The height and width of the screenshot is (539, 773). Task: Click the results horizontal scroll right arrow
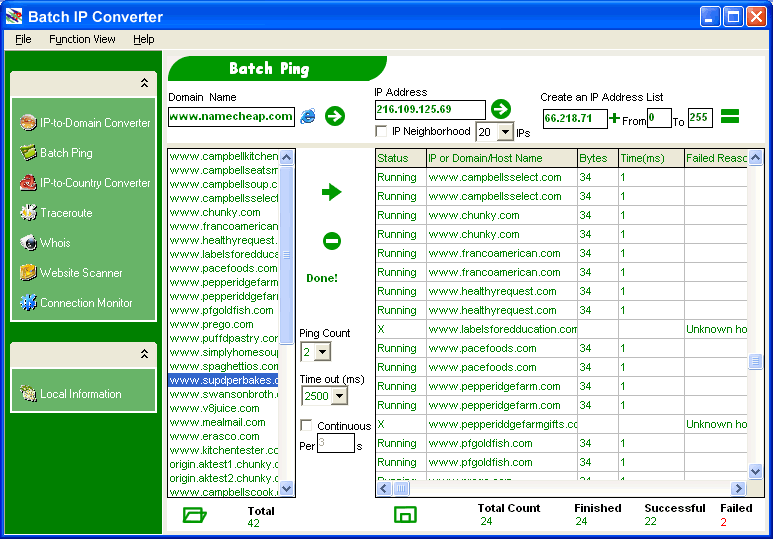click(x=738, y=488)
